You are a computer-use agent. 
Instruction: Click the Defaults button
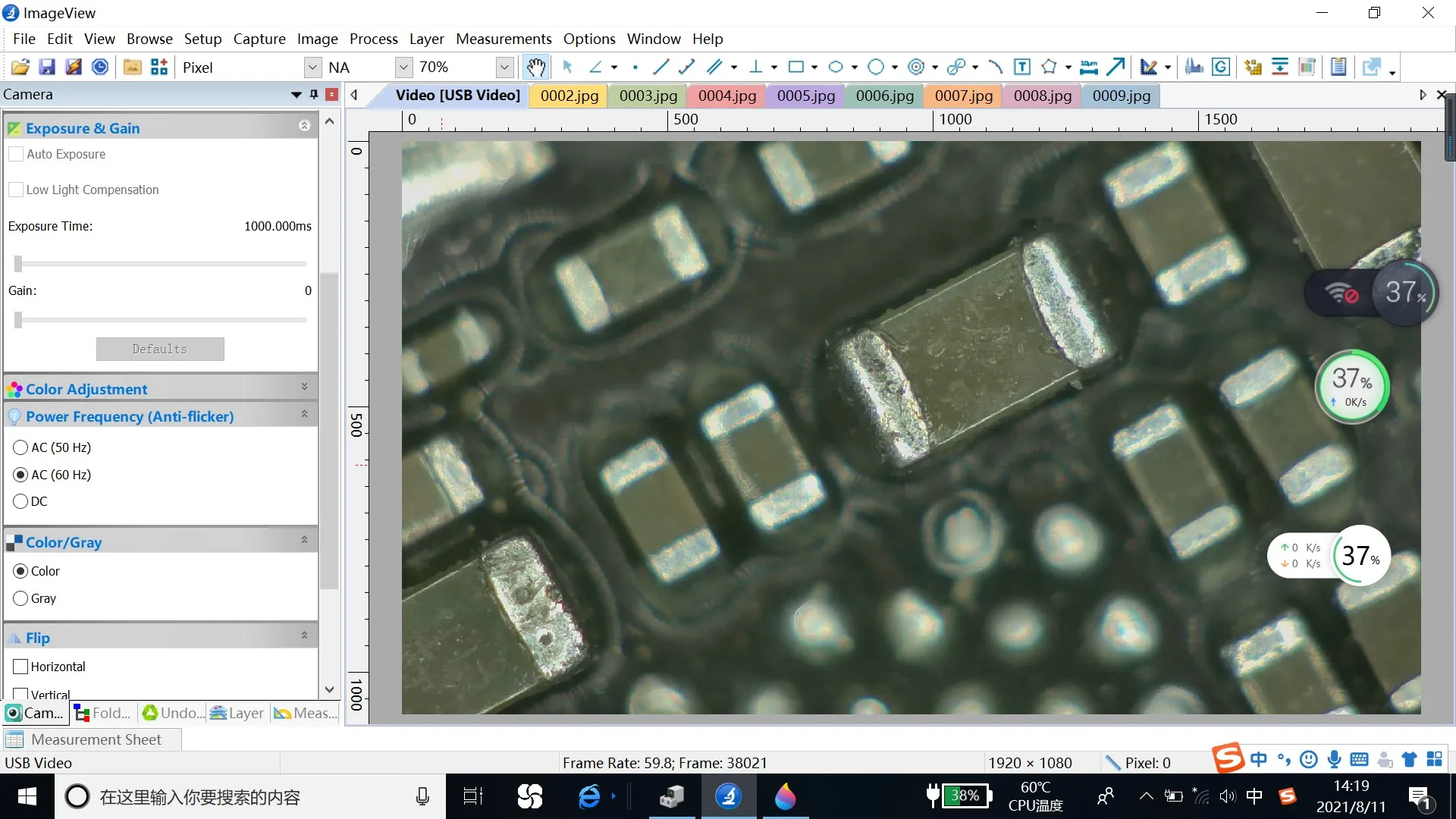point(160,349)
